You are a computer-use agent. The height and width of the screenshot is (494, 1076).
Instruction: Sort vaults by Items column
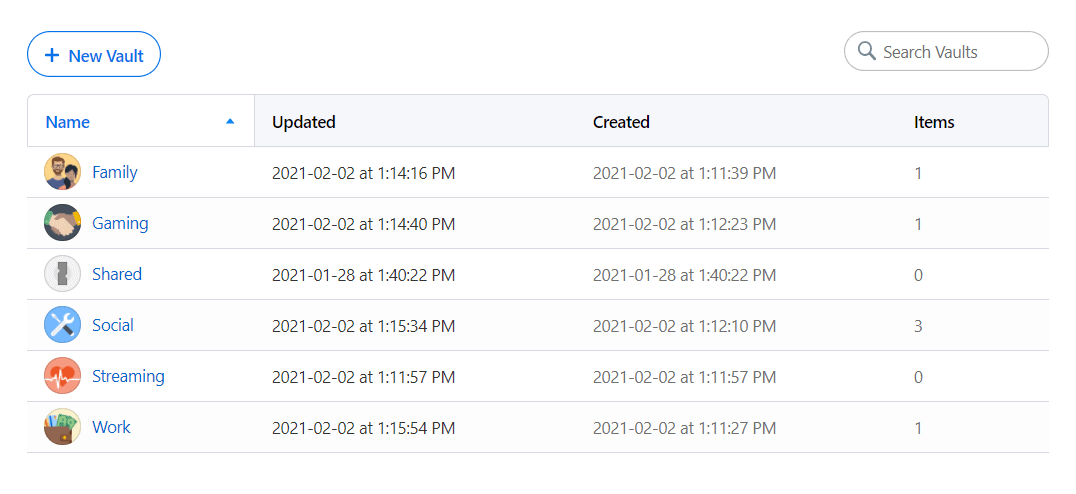tap(934, 122)
